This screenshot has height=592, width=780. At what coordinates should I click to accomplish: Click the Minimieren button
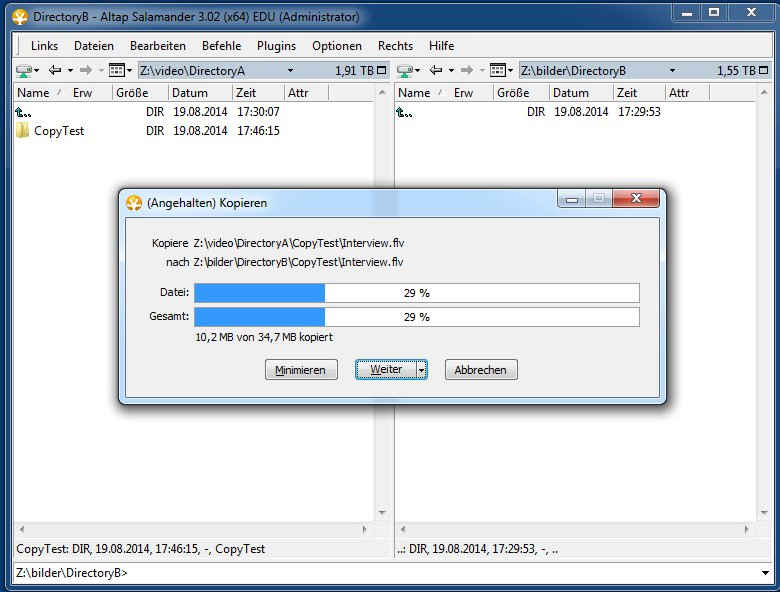(x=301, y=370)
